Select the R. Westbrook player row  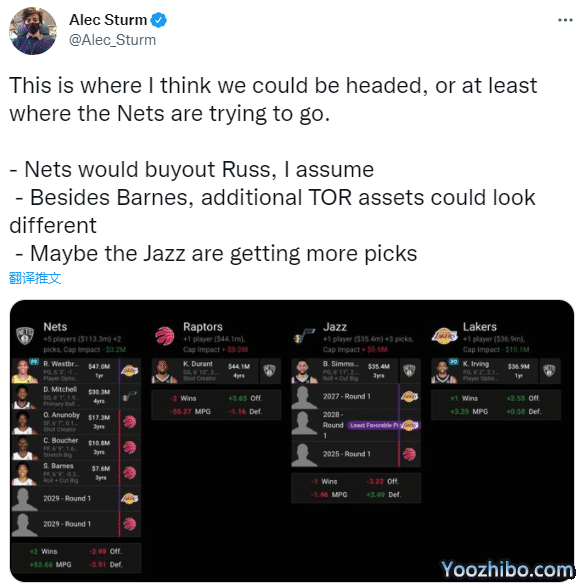pyautogui.click(x=76, y=371)
